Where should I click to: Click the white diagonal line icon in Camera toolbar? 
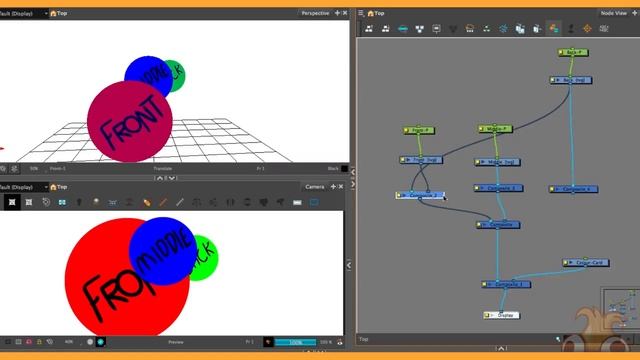(x=180, y=202)
